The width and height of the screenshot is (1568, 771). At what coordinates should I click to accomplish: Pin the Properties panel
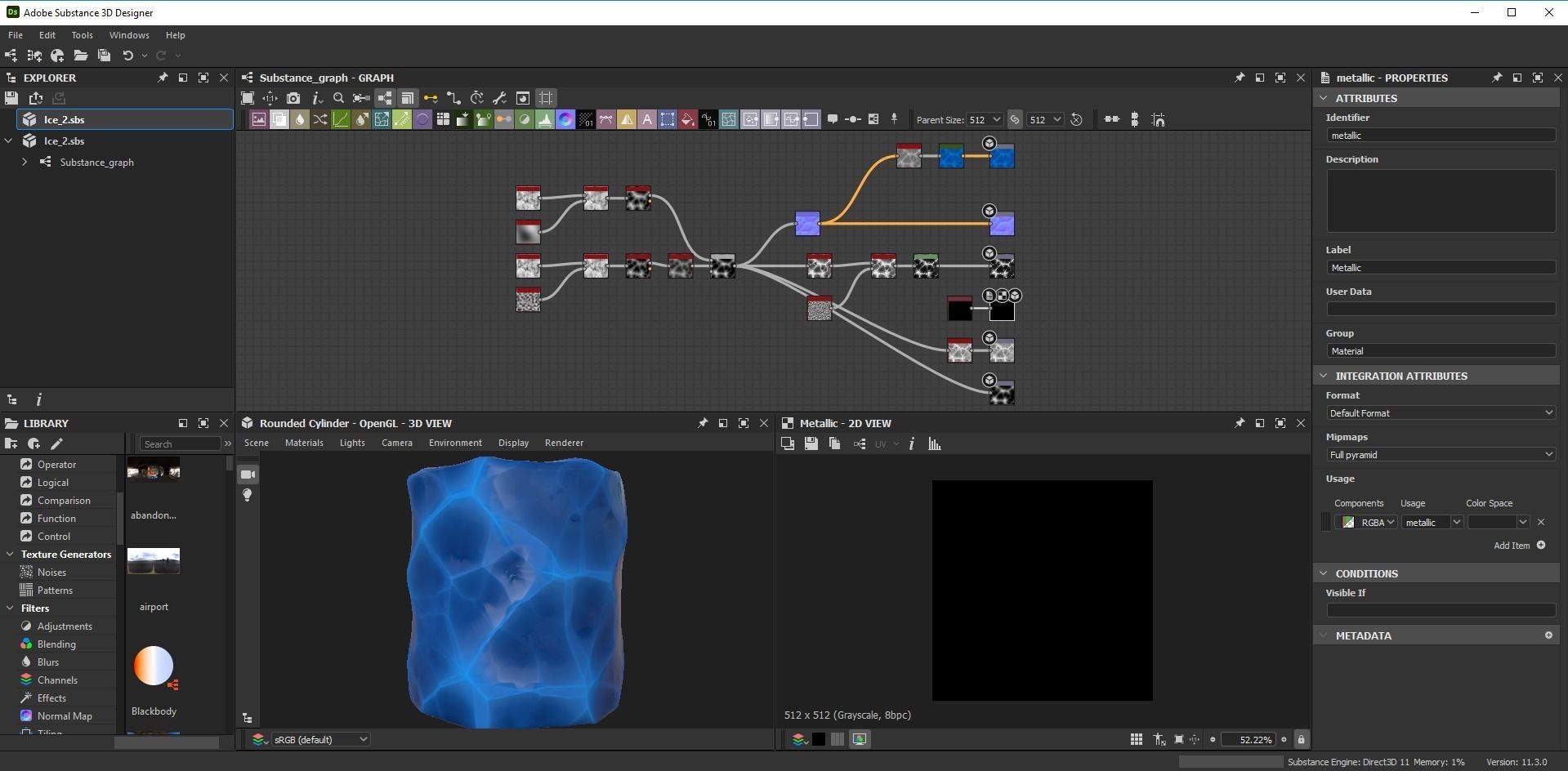pyautogui.click(x=1496, y=78)
